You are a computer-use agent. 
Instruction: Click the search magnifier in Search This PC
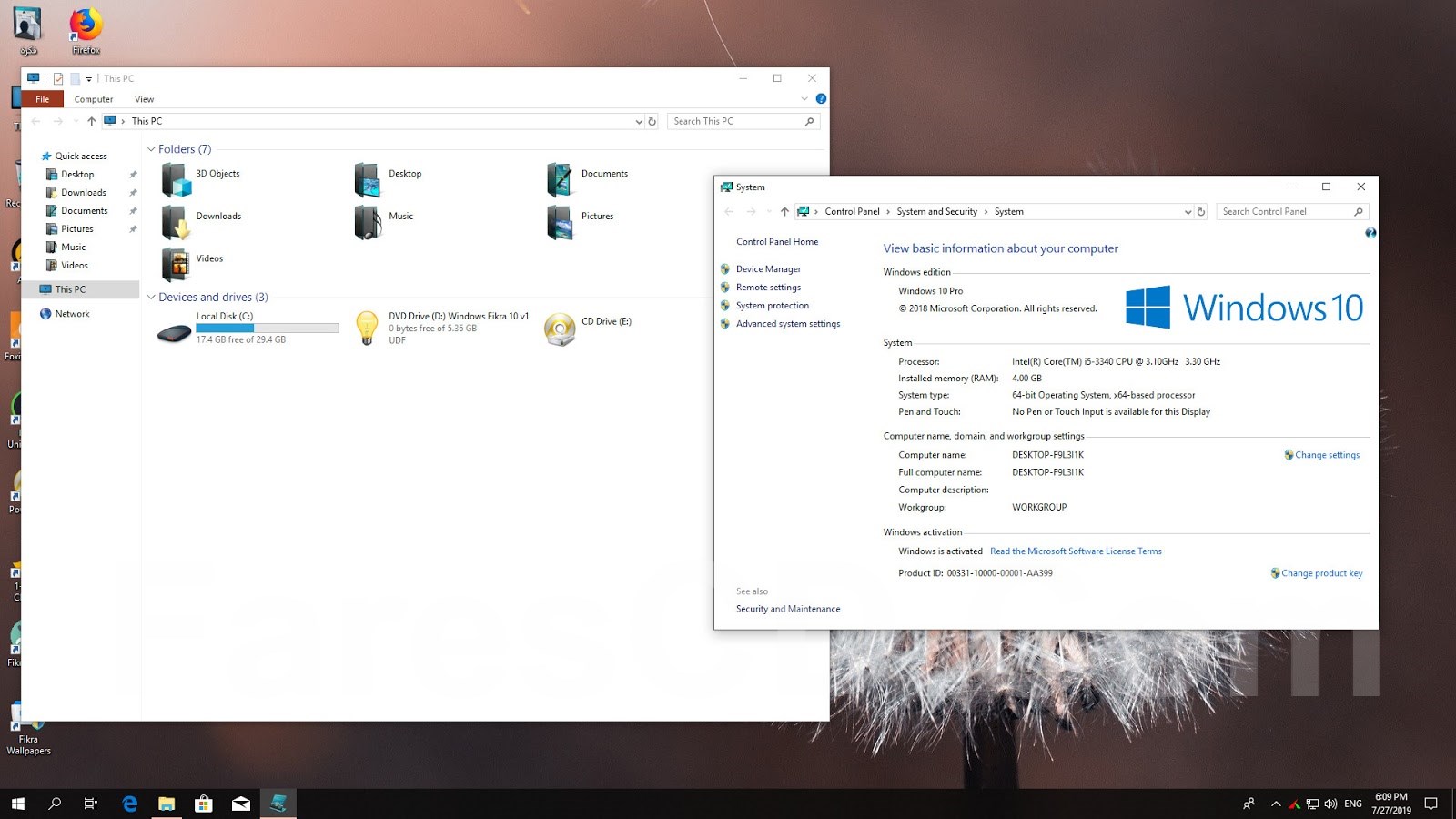(809, 121)
